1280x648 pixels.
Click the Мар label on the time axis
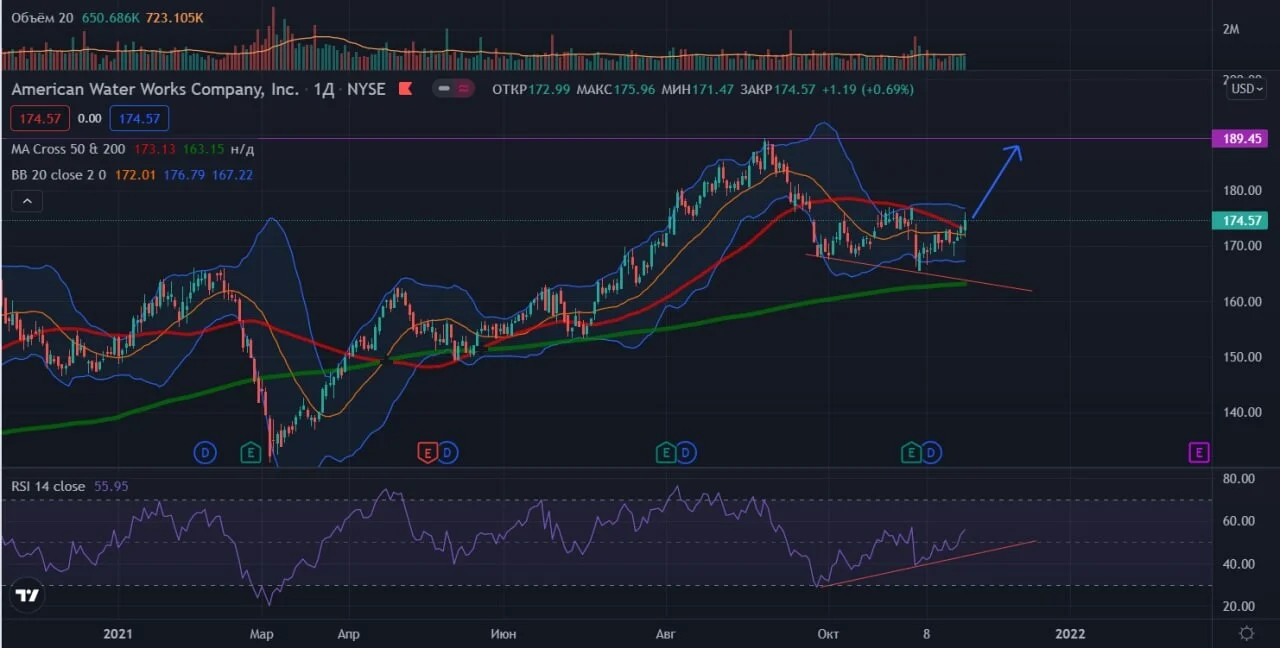point(260,633)
